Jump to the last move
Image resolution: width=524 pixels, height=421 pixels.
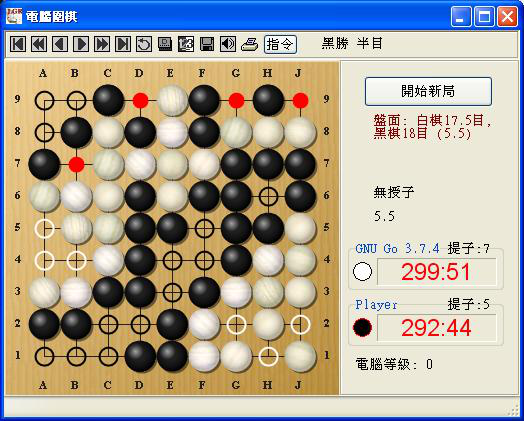coord(123,44)
